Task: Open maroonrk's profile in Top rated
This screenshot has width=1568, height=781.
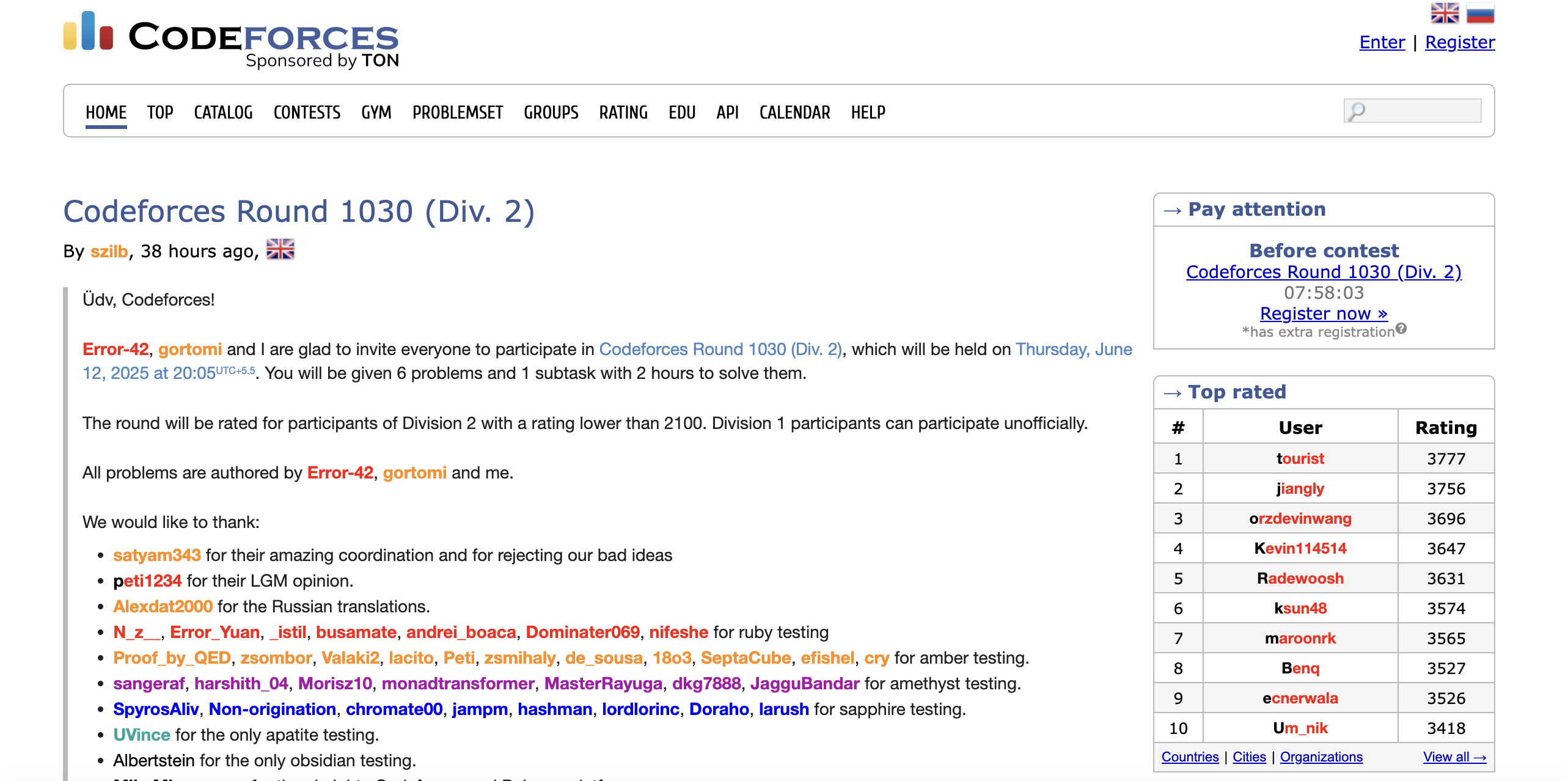Action: point(1300,638)
